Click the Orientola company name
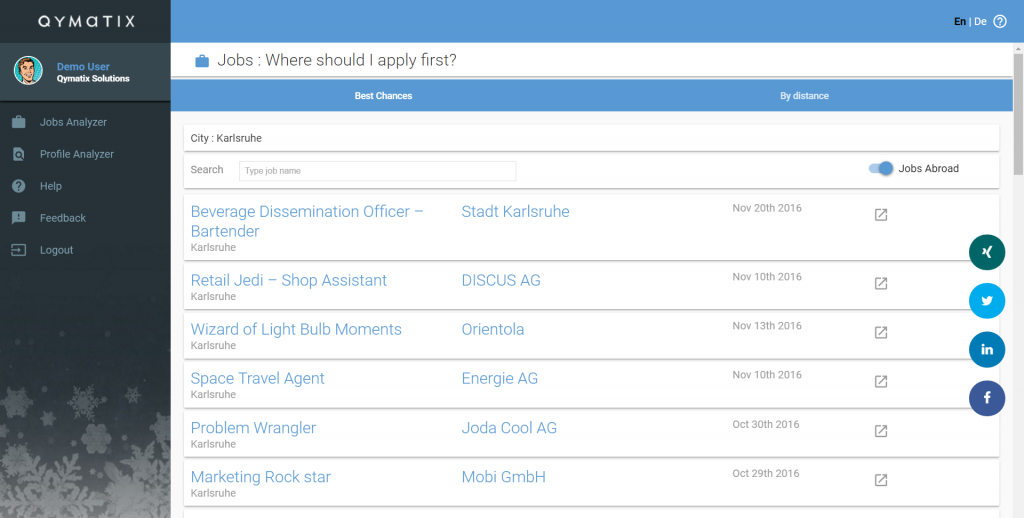This screenshot has width=1024, height=518. pos(493,329)
